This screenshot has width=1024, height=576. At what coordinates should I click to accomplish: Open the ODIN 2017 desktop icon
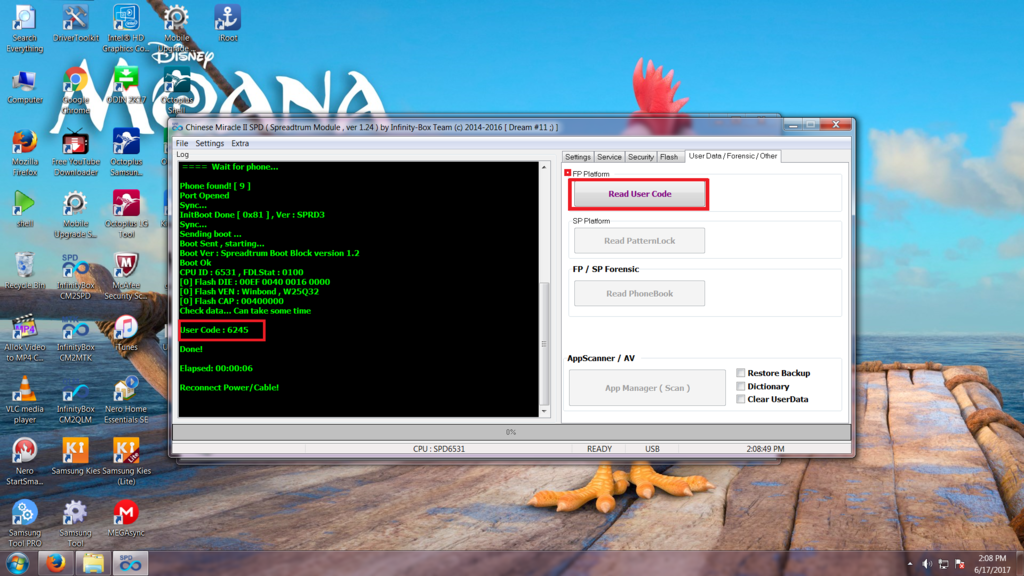point(126,79)
